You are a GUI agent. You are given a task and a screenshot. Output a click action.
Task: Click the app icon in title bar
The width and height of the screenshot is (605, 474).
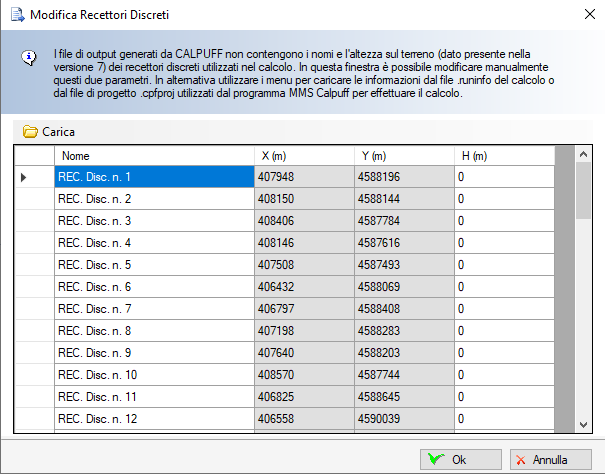pos(15,14)
